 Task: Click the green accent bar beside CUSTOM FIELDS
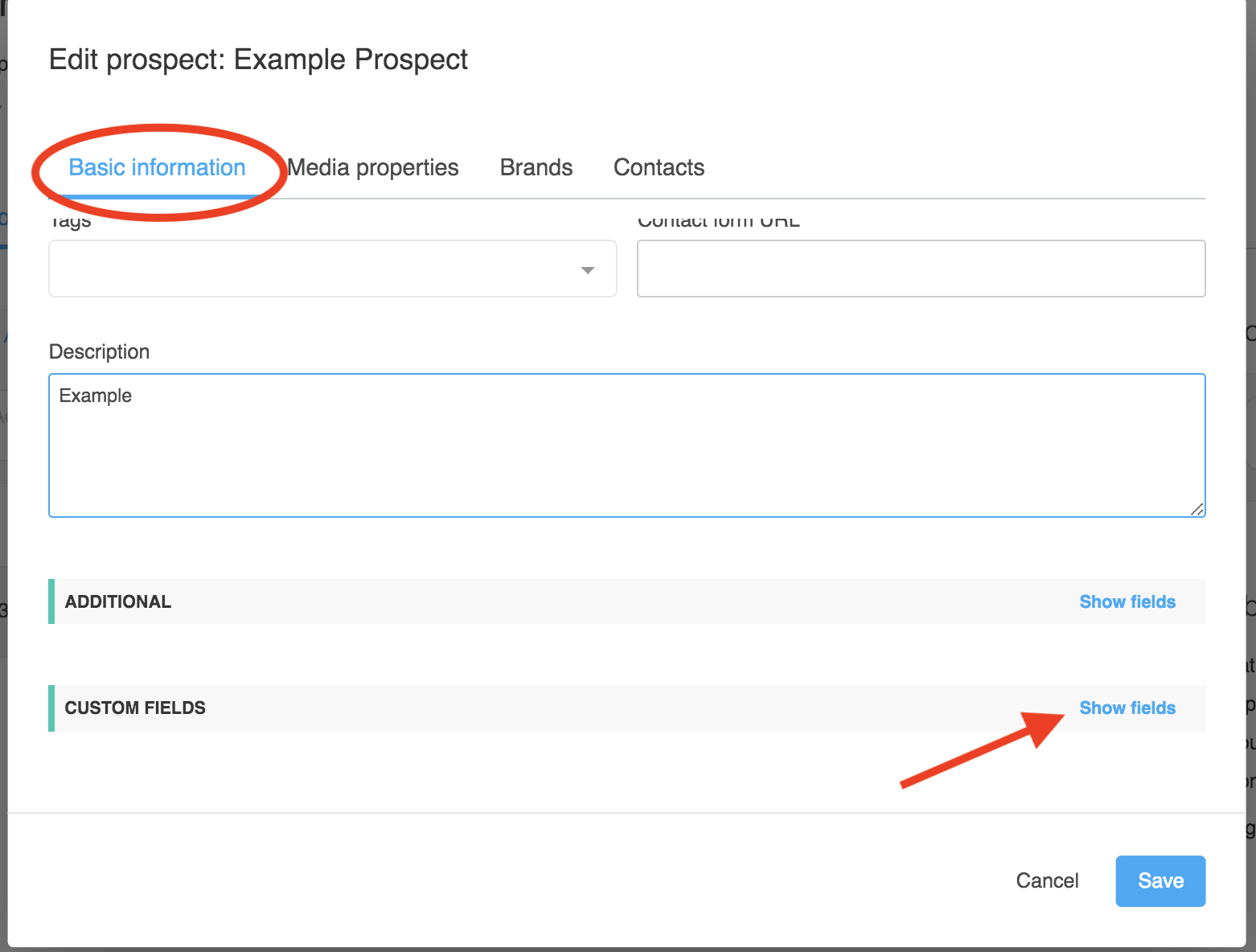tap(51, 708)
